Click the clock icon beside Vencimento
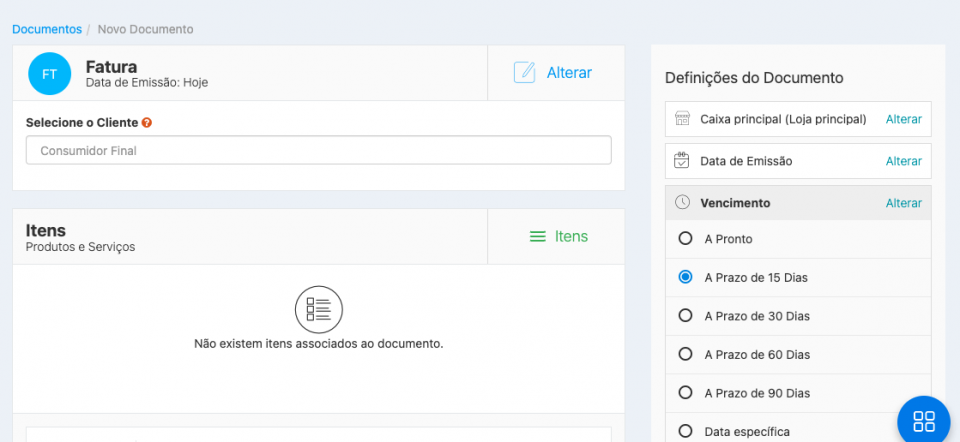The image size is (960, 442). (682, 203)
